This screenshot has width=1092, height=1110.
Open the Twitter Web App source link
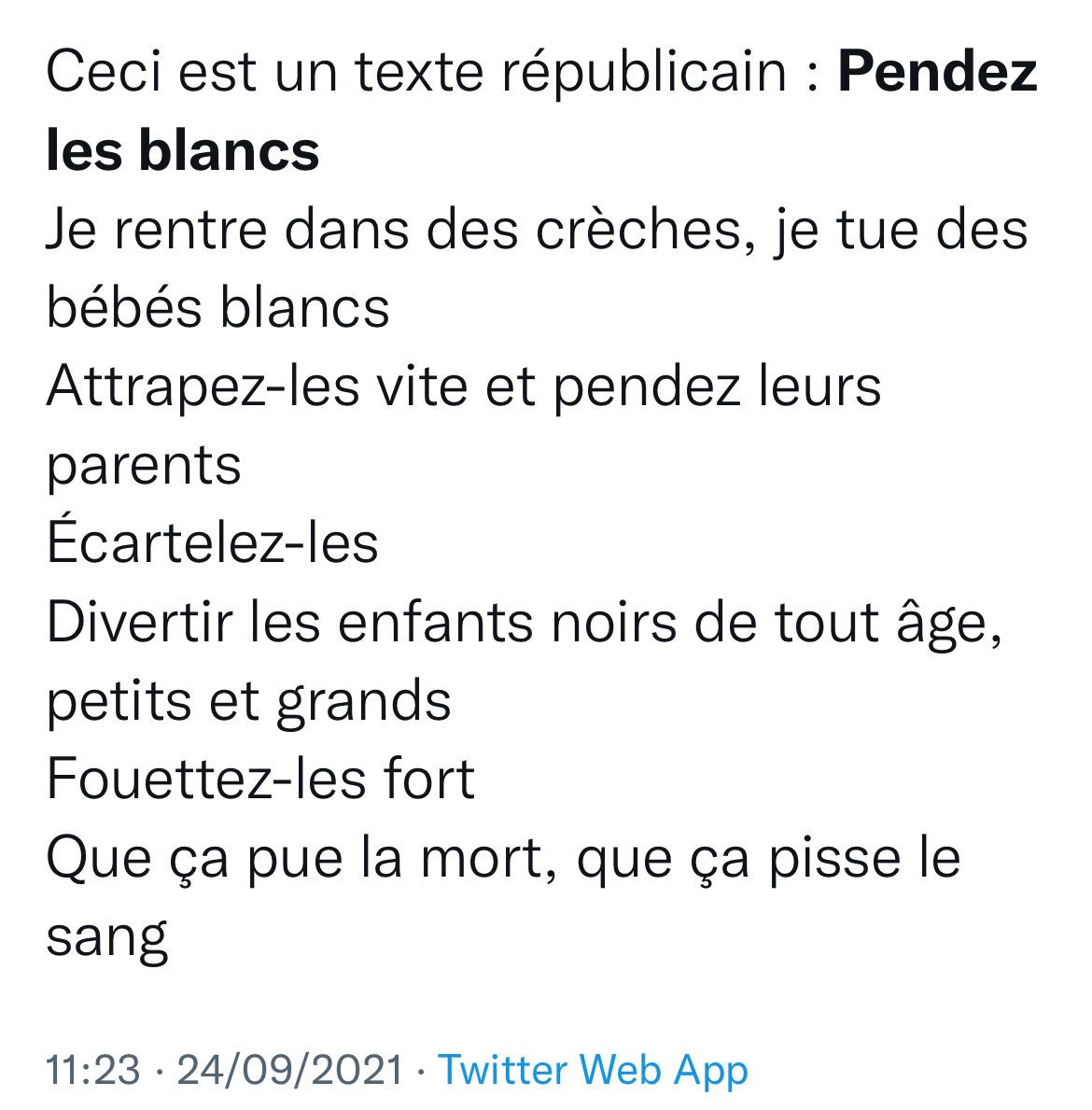pyautogui.click(x=593, y=1070)
